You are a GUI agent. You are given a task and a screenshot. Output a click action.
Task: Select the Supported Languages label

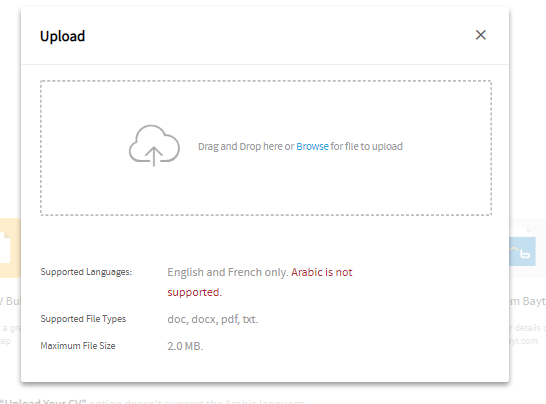[86, 272]
